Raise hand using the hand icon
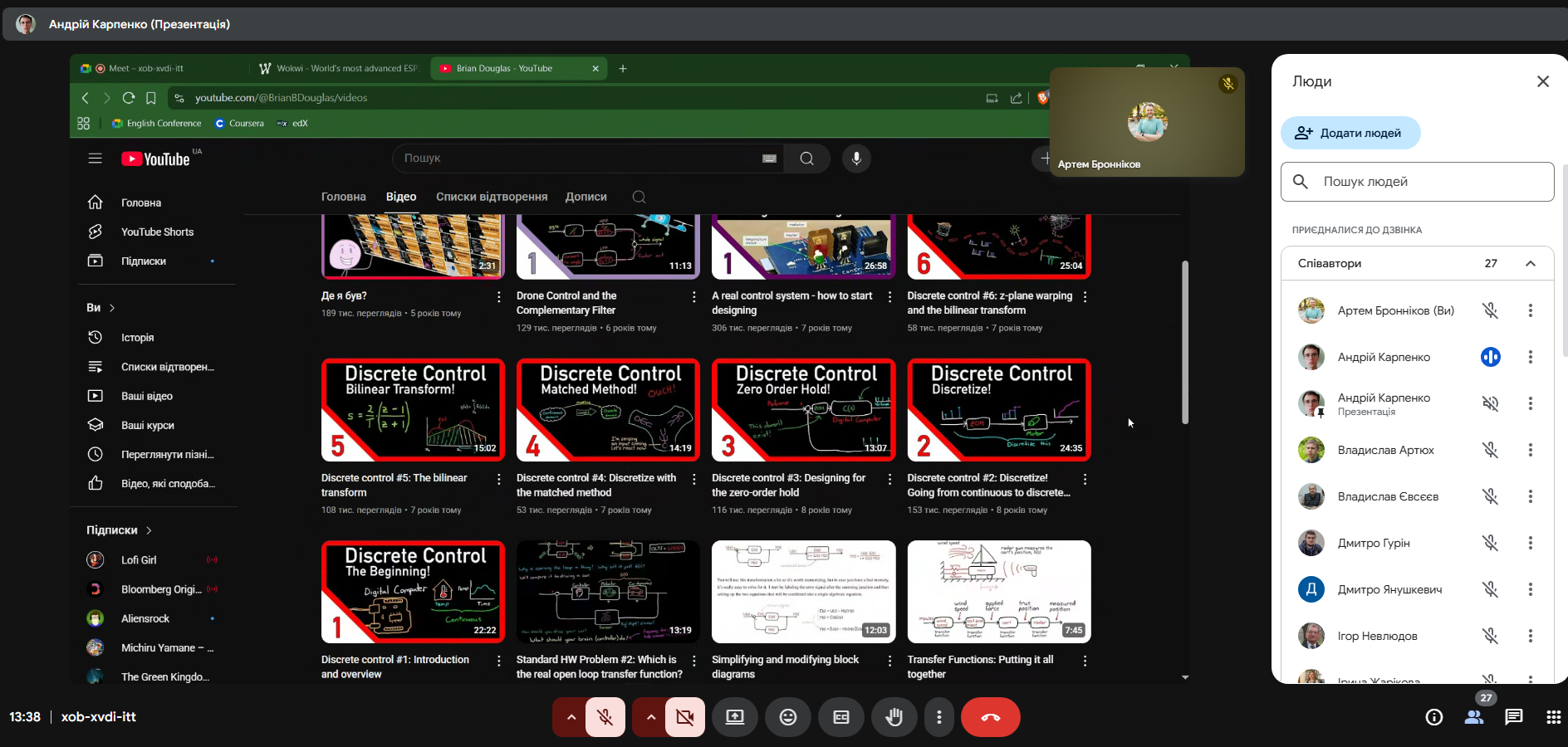This screenshot has height=747, width=1568. [894, 717]
